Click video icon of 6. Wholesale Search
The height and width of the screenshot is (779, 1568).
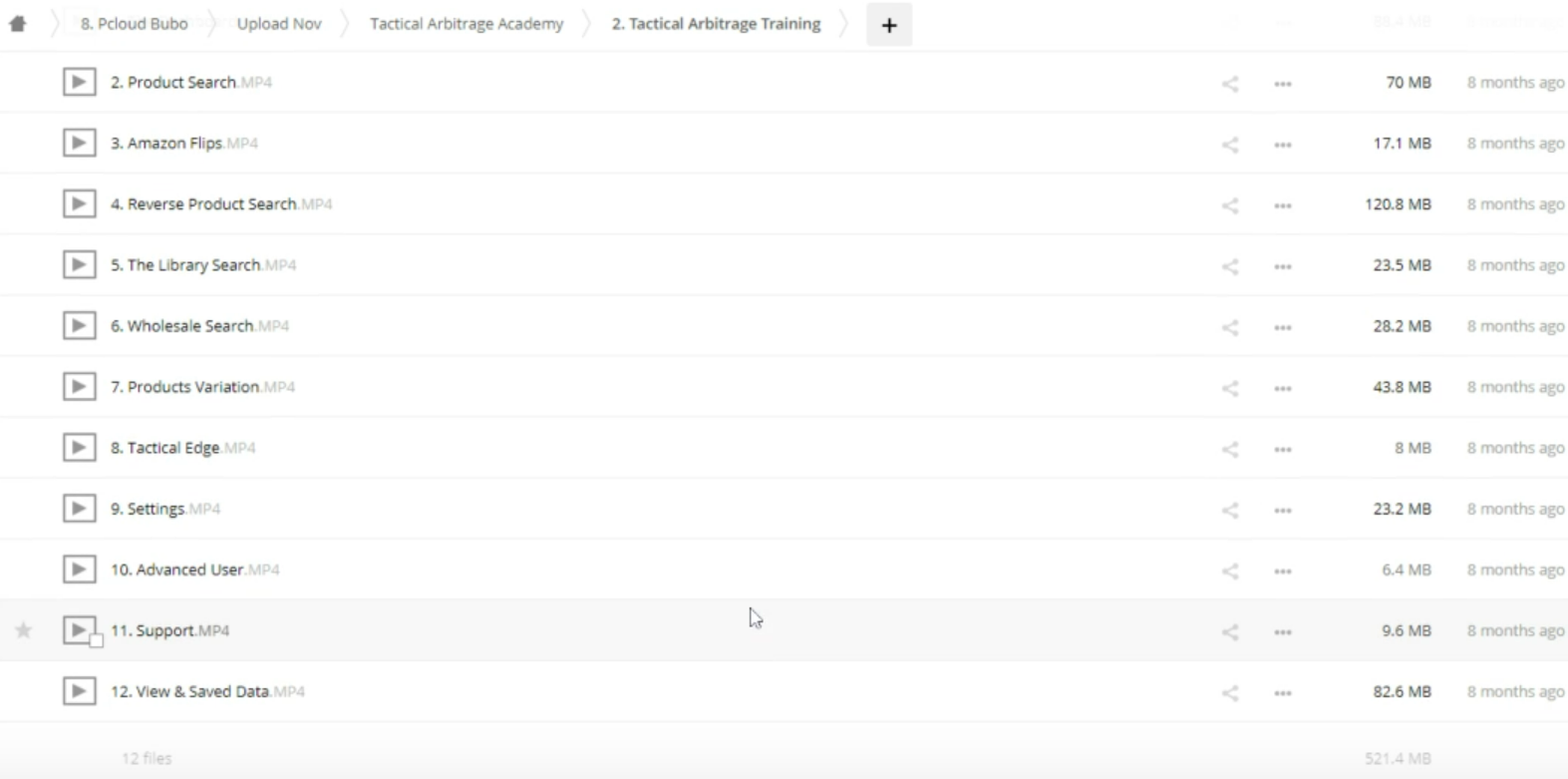pos(79,325)
